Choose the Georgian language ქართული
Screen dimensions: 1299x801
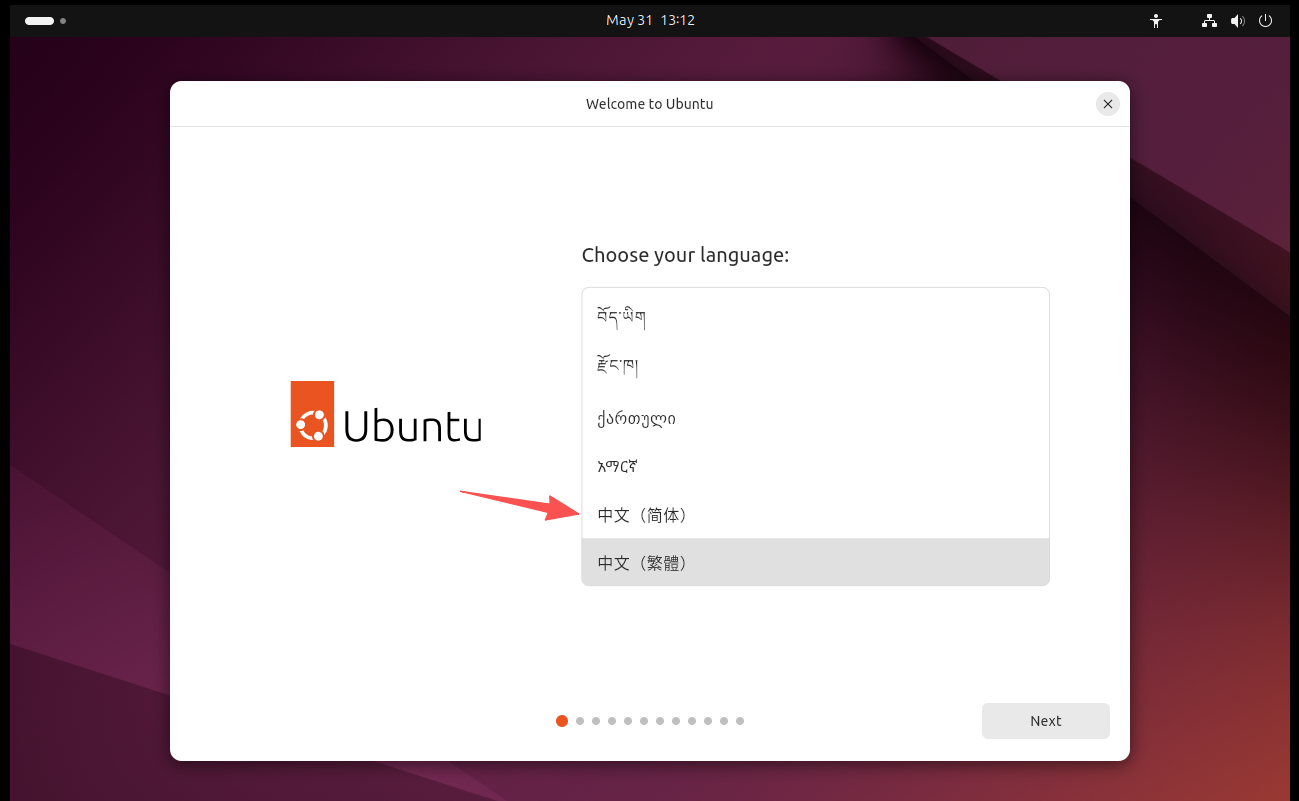[815, 417]
